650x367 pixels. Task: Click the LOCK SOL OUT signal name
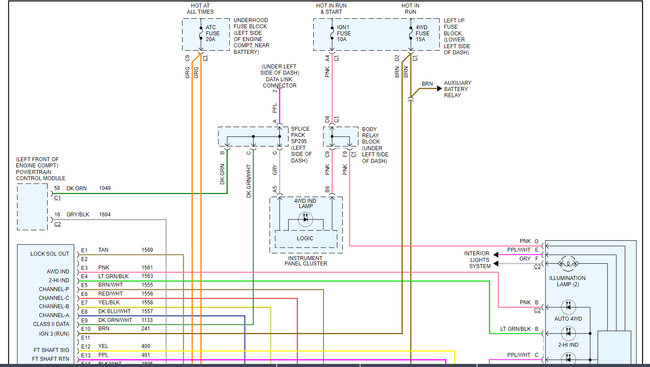[x=50, y=254]
